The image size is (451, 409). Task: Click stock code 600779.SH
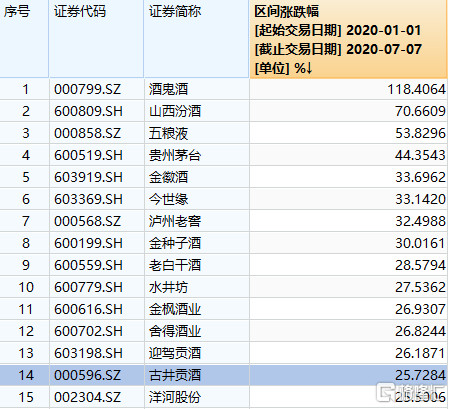point(88,287)
